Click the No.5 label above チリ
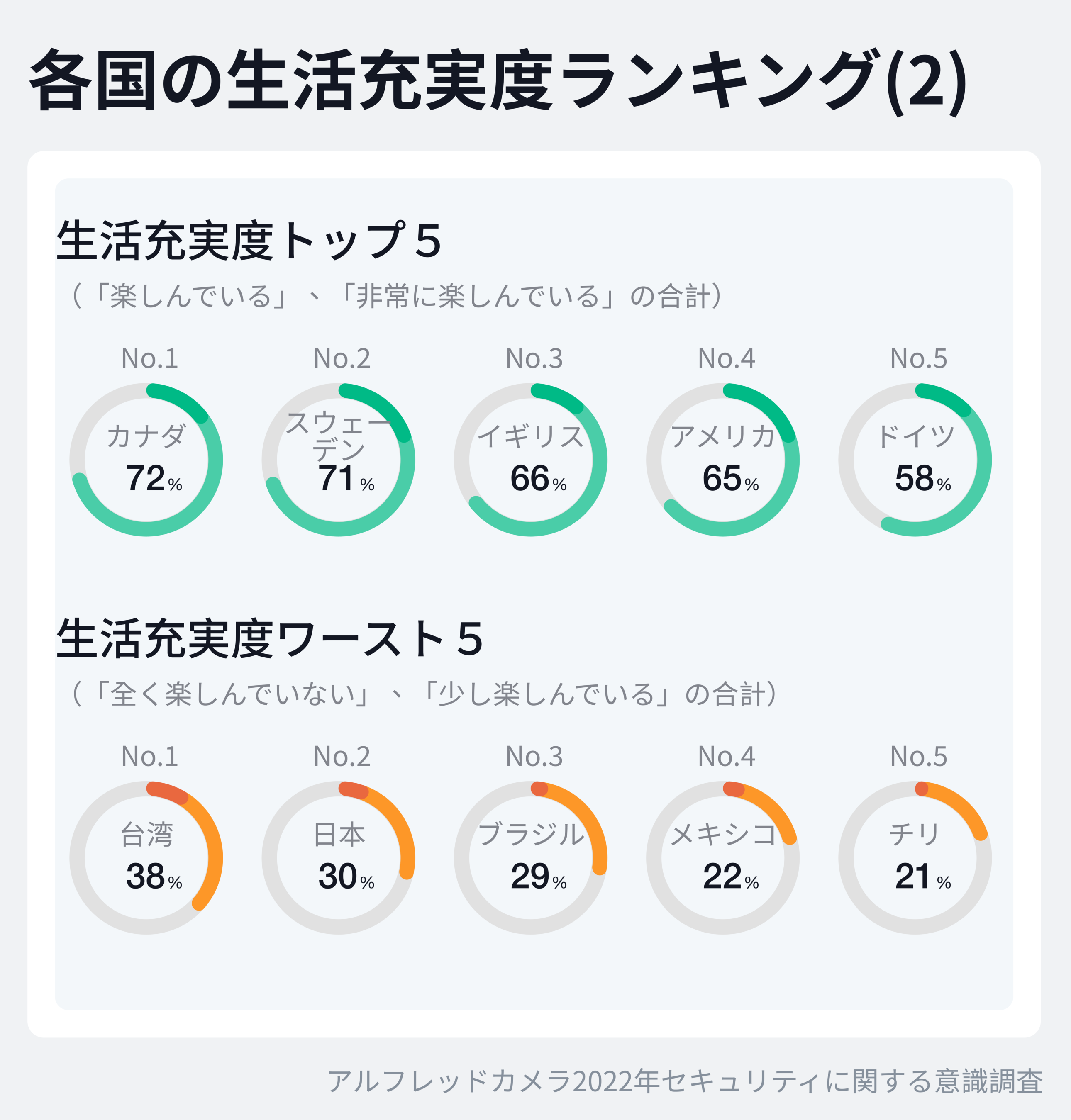Image resolution: width=1071 pixels, height=1120 pixels. pyautogui.click(x=919, y=757)
